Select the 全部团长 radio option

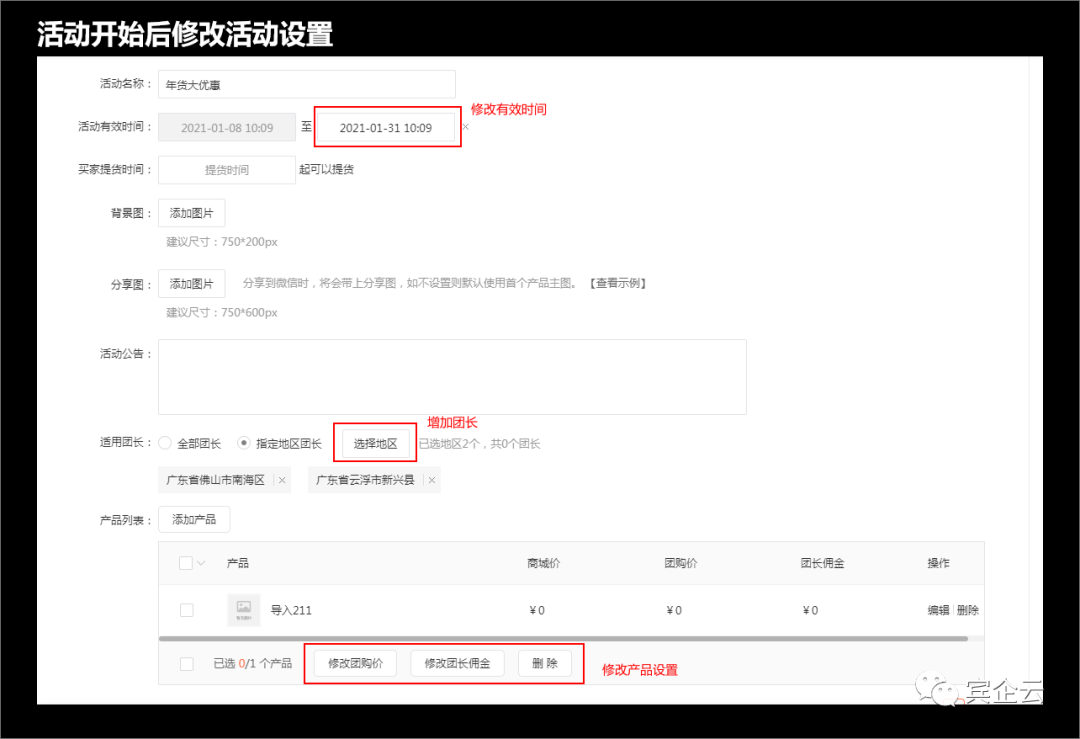coord(165,442)
